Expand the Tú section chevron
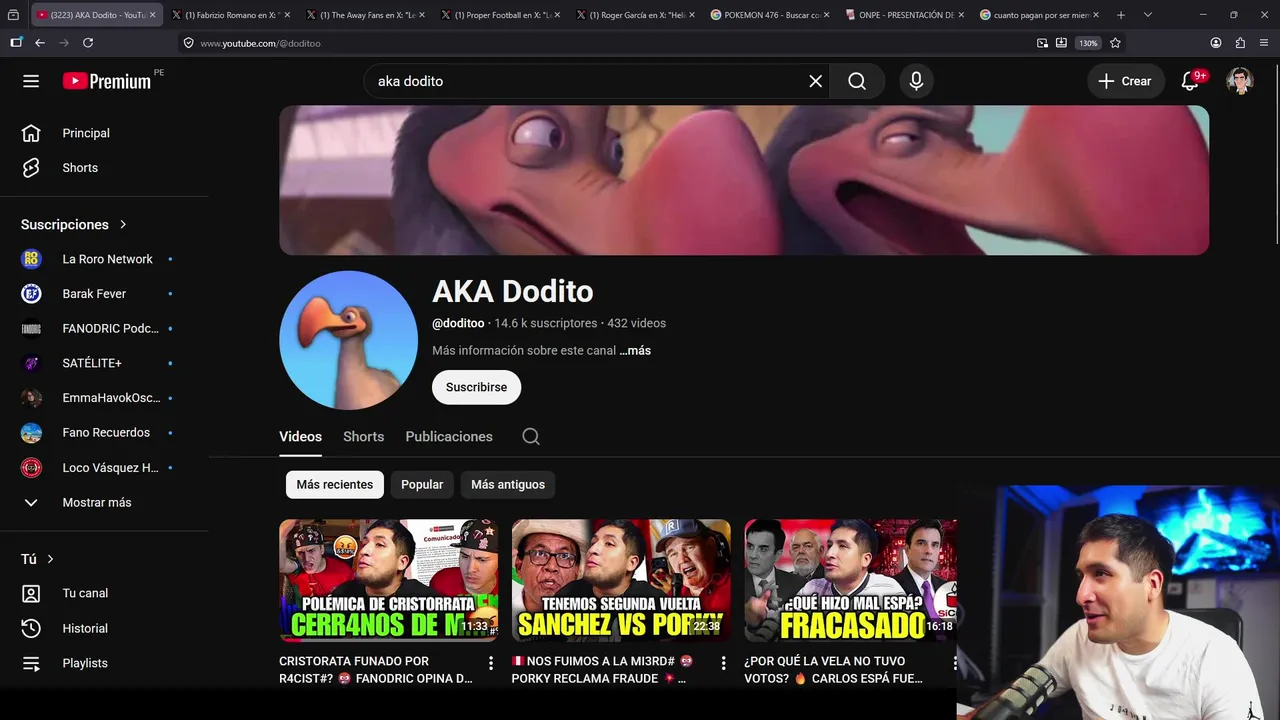This screenshot has width=1280, height=720. [50, 559]
